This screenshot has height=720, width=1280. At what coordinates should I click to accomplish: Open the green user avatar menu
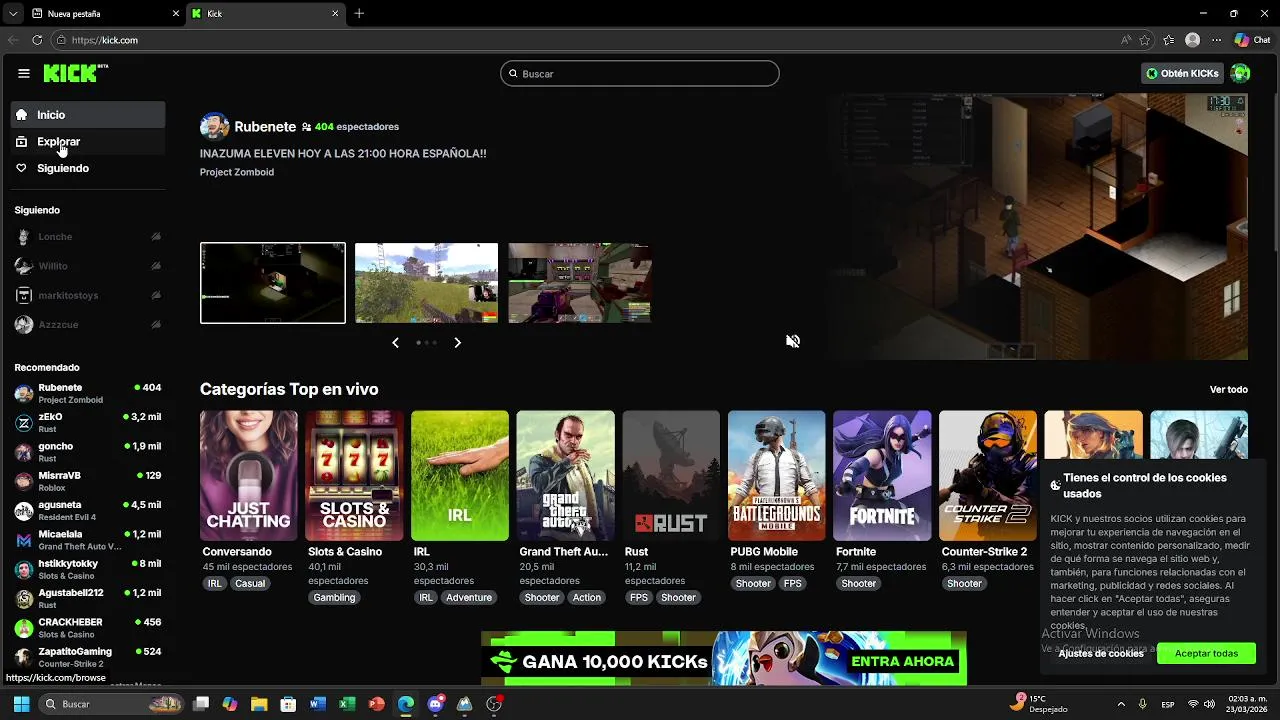coord(1240,73)
